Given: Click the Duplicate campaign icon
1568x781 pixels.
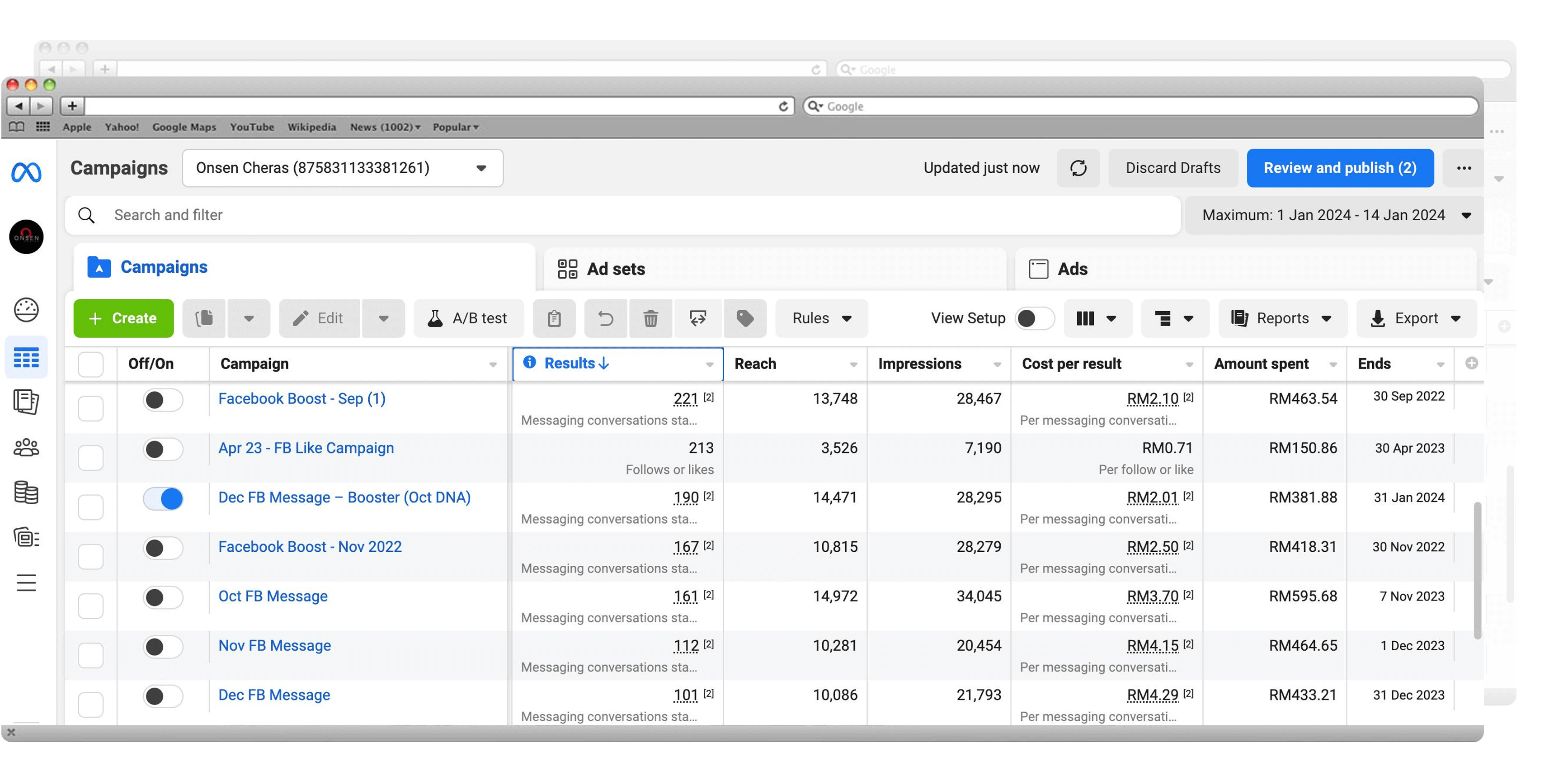Looking at the screenshot, I should click(x=204, y=318).
